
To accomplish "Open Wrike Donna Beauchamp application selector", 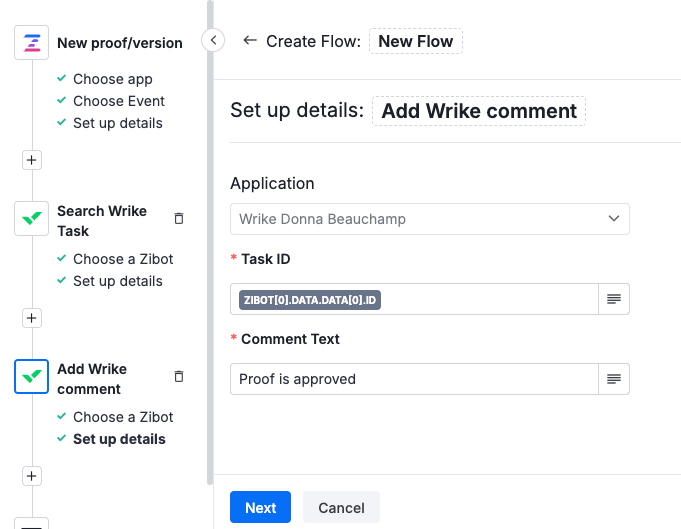I will click(x=430, y=219).
